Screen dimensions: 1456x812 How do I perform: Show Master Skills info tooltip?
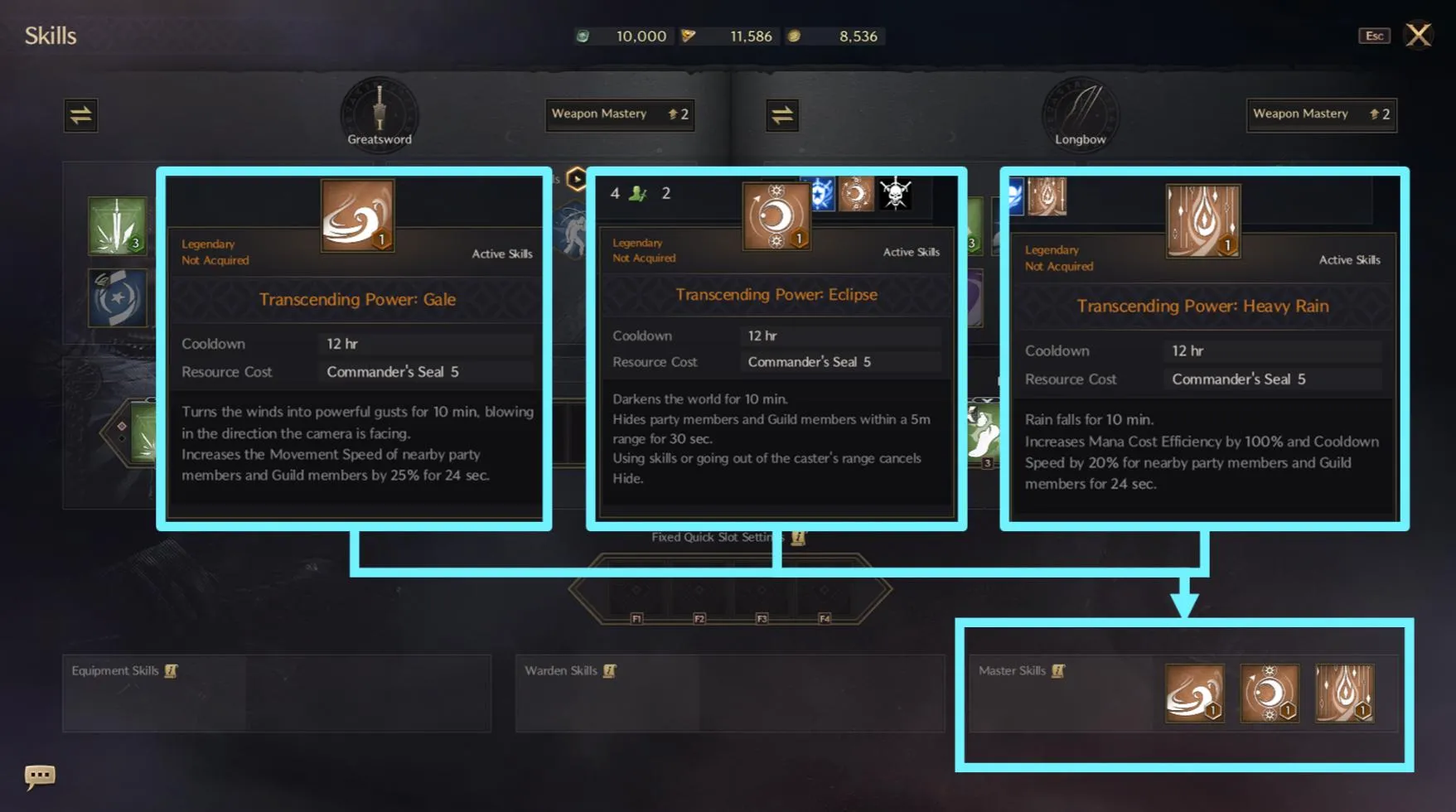[x=1057, y=671]
